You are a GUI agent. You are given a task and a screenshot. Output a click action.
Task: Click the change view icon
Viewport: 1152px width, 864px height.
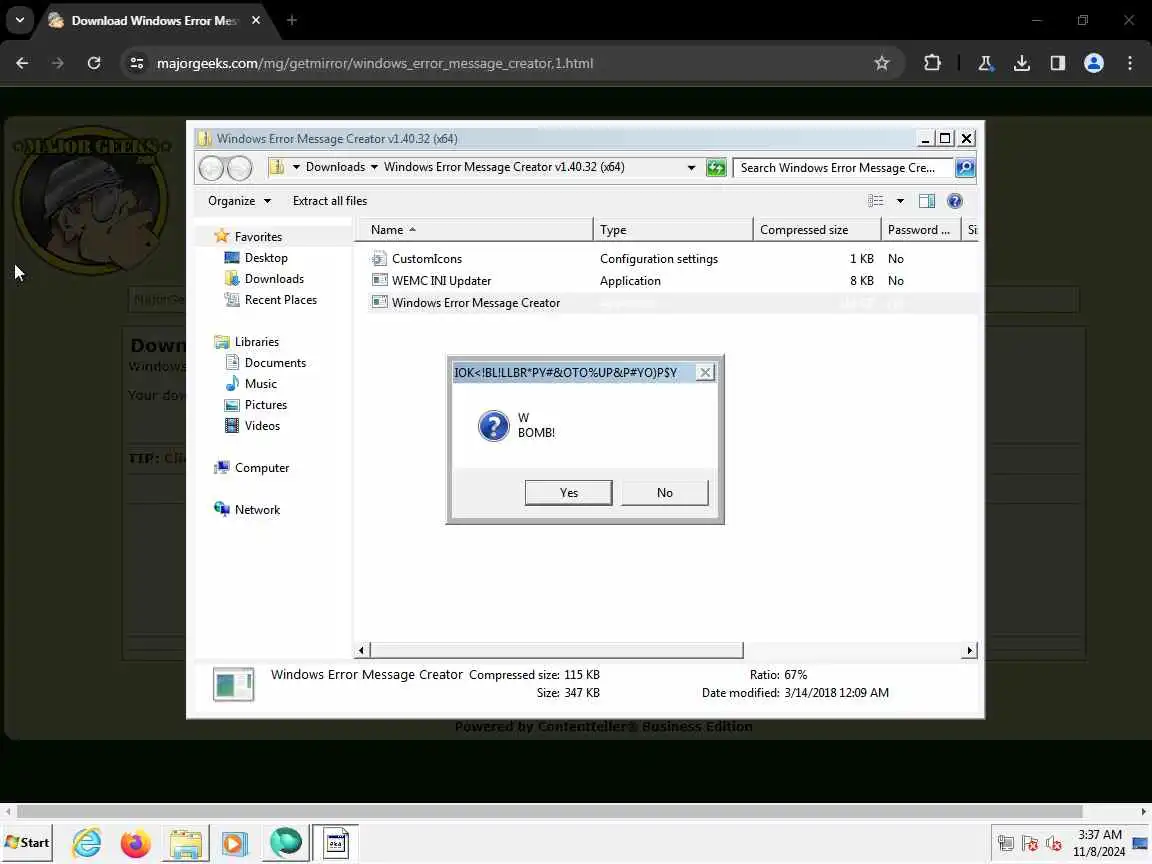point(876,201)
